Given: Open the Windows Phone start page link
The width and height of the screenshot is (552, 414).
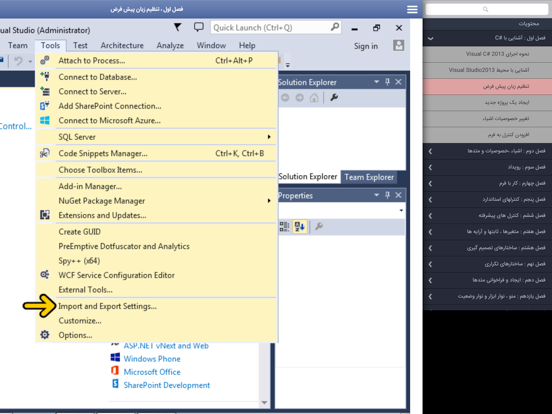Looking at the screenshot, I should 152,359.
